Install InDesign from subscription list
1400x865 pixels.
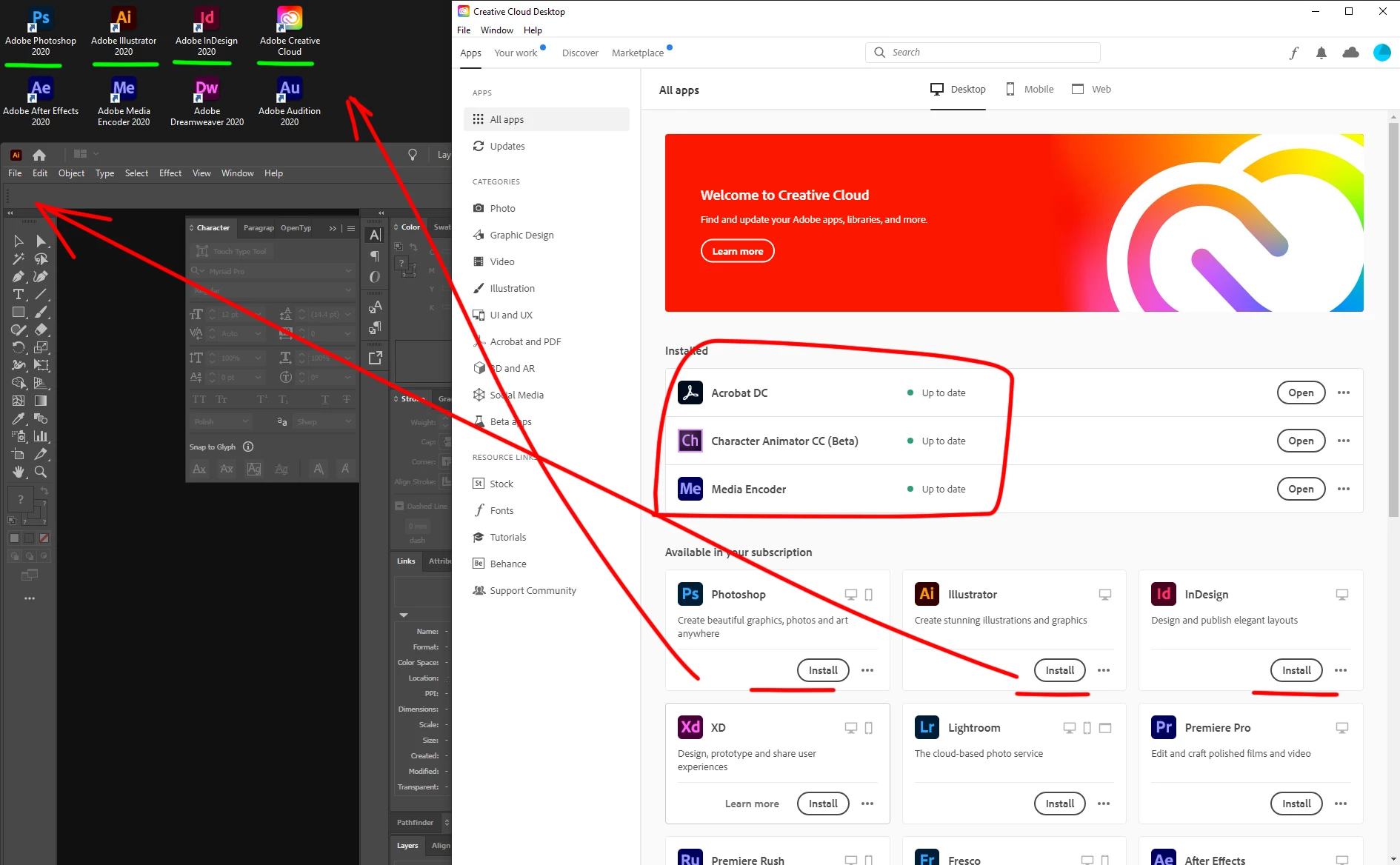pyautogui.click(x=1296, y=670)
